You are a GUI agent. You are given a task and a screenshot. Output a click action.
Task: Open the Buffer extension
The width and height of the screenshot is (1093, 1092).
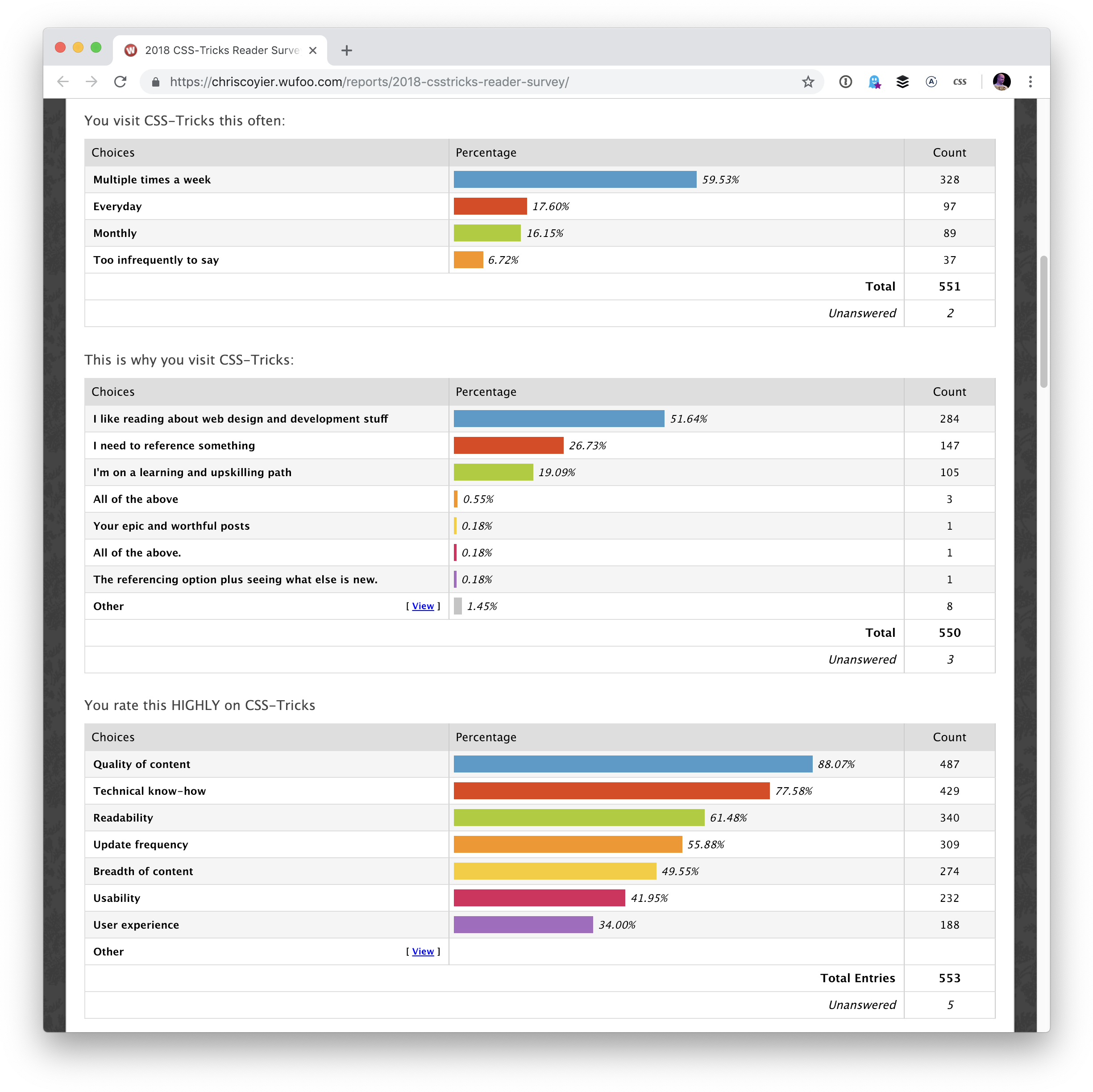903,82
